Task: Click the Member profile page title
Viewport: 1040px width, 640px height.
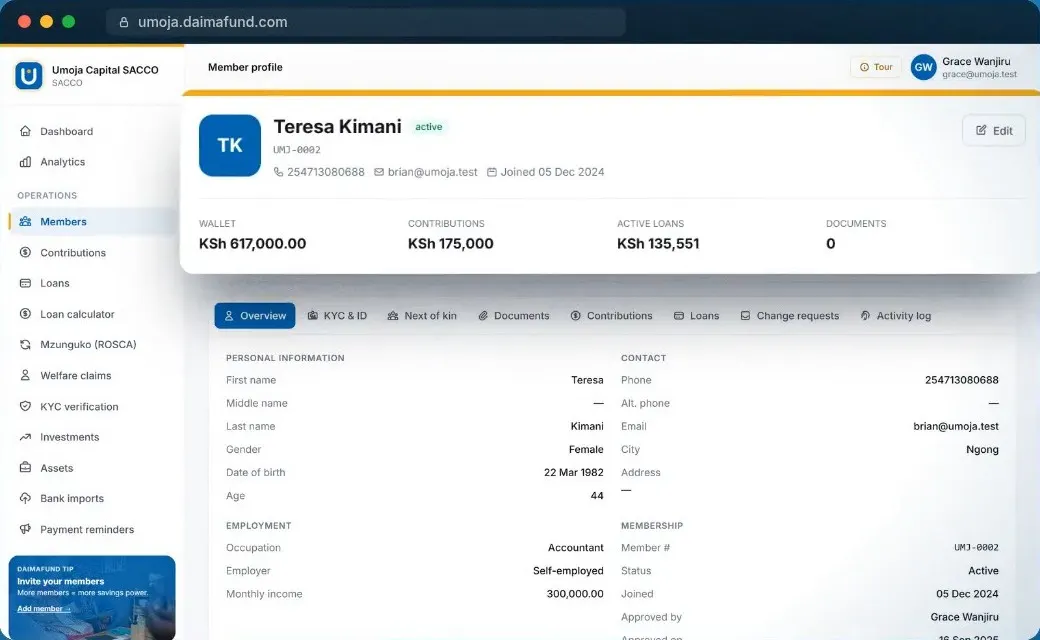Action: (x=245, y=67)
